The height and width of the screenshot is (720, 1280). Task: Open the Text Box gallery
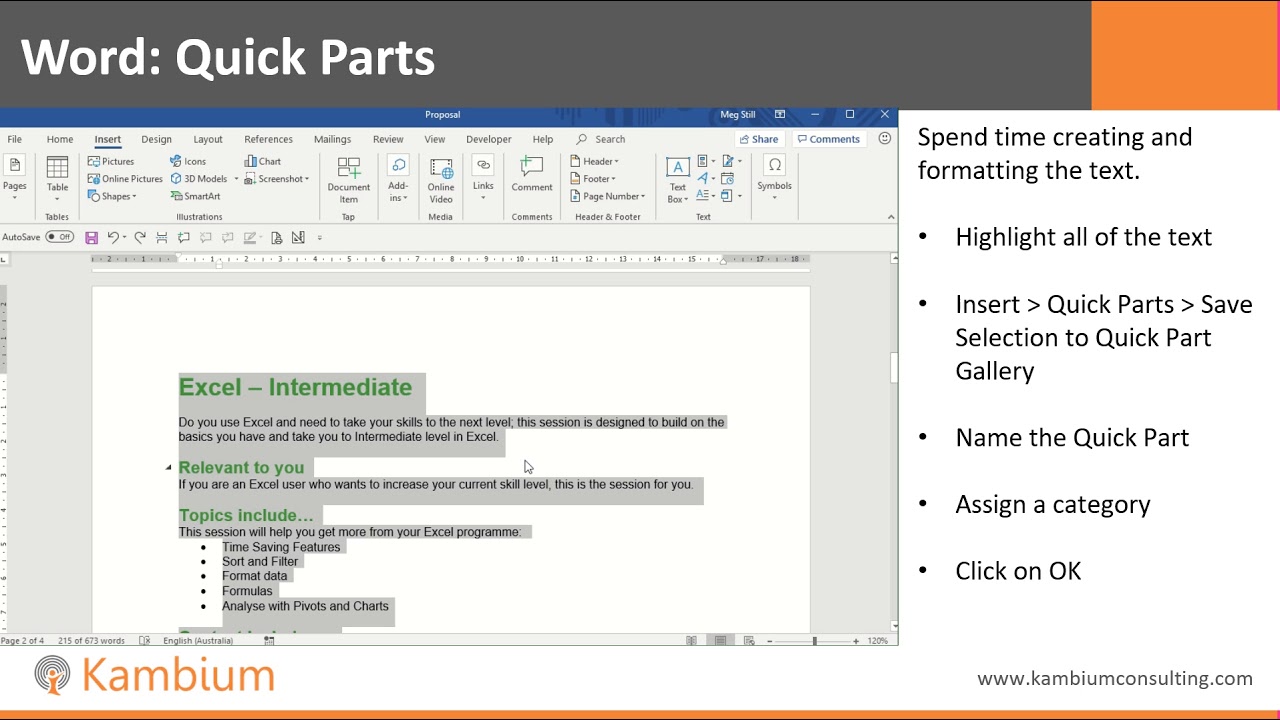[x=678, y=180]
